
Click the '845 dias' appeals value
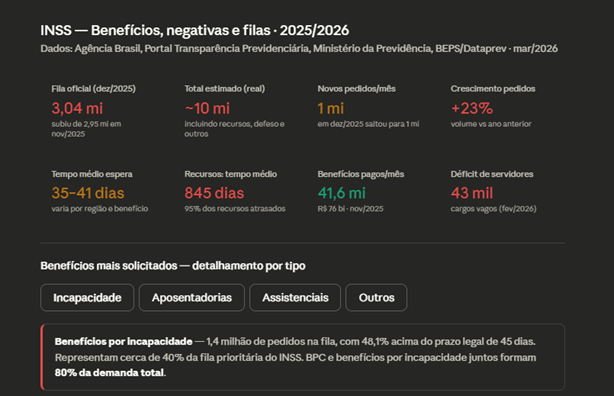[214, 193]
